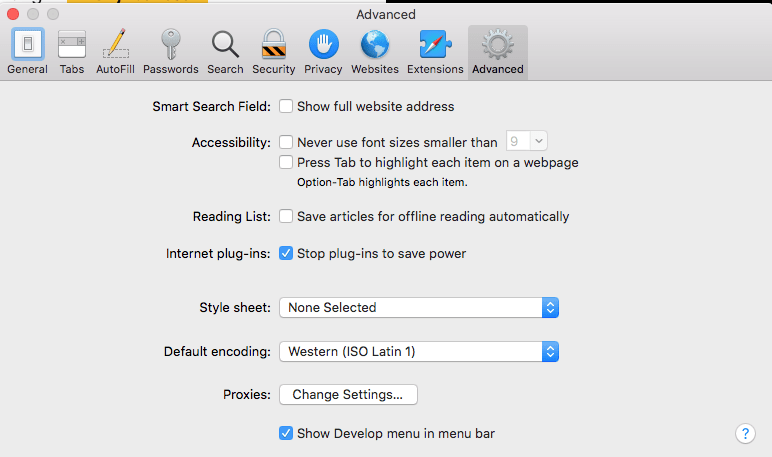772x457 pixels.
Task: Open the Passwords key icon pane
Action: (171, 52)
